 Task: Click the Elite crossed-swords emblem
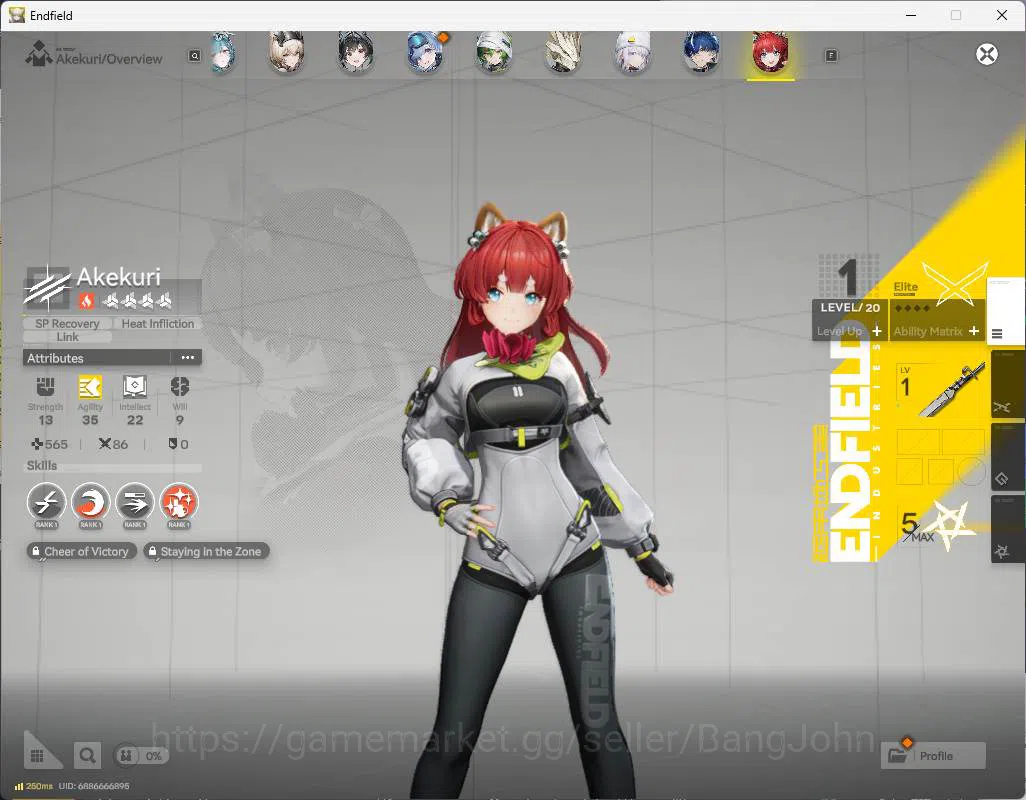click(955, 284)
